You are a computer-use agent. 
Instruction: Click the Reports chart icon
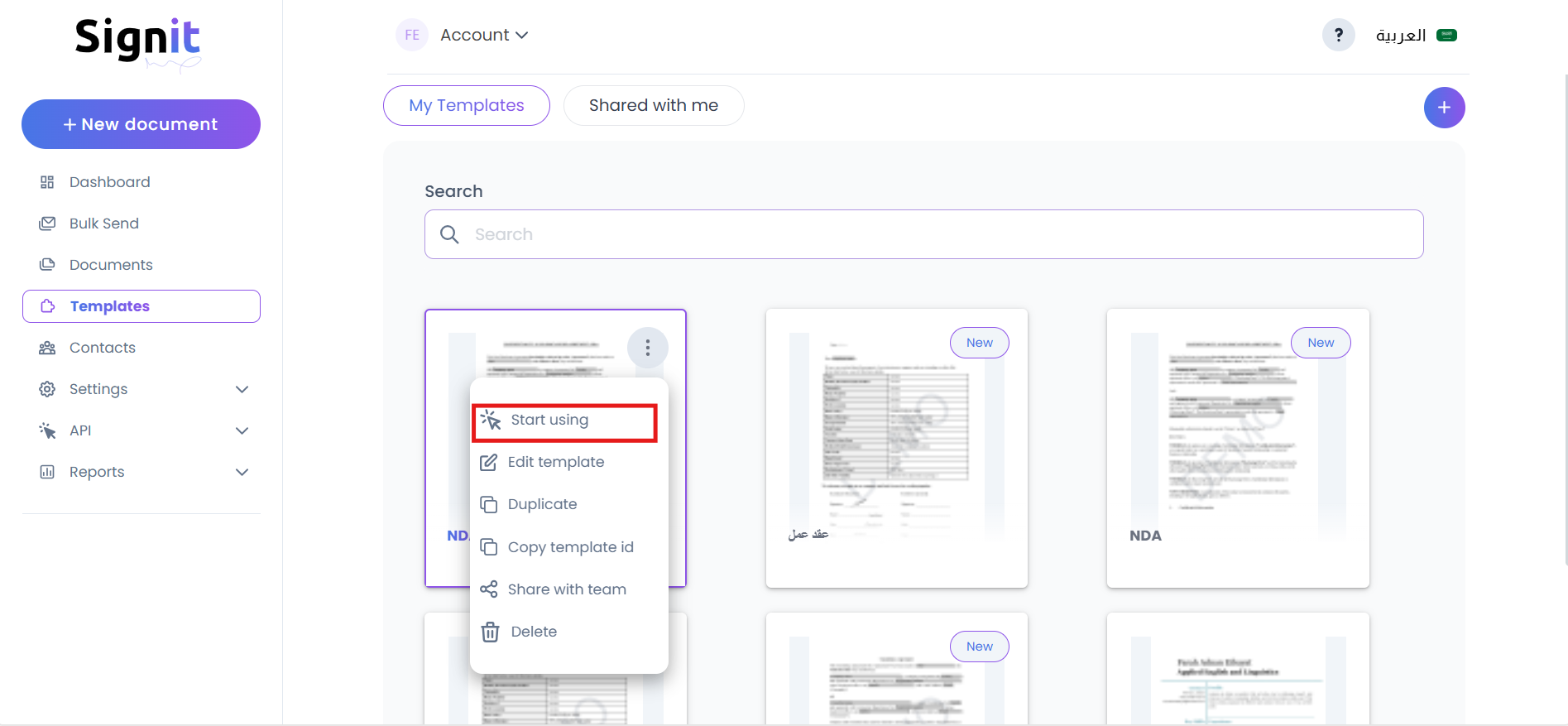(47, 472)
